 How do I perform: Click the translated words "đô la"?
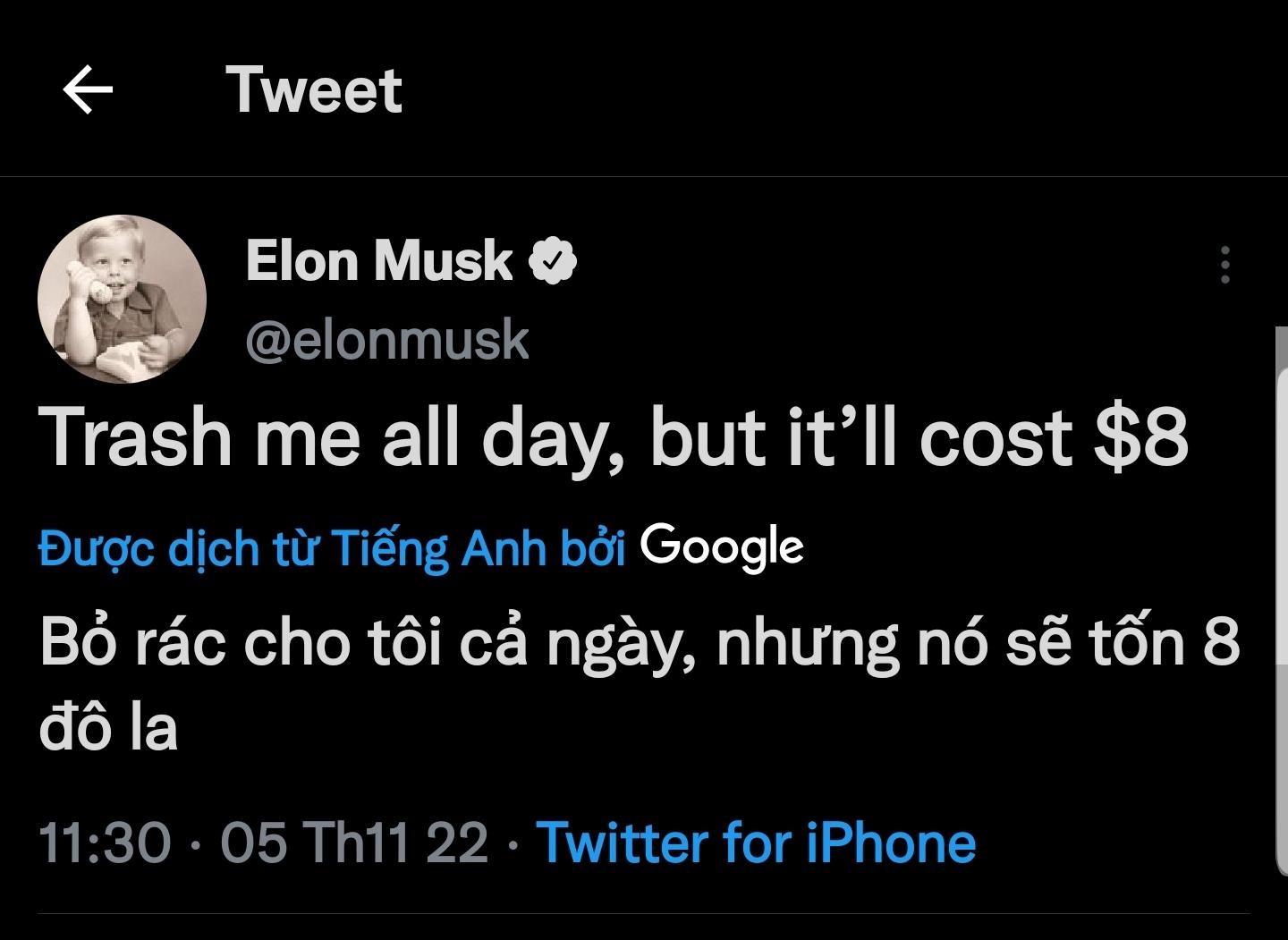108,728
